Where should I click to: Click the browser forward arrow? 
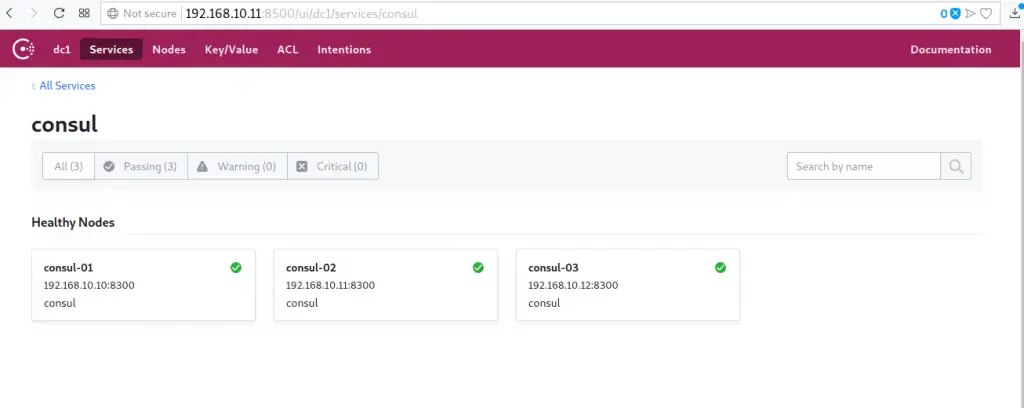point(34,13)
